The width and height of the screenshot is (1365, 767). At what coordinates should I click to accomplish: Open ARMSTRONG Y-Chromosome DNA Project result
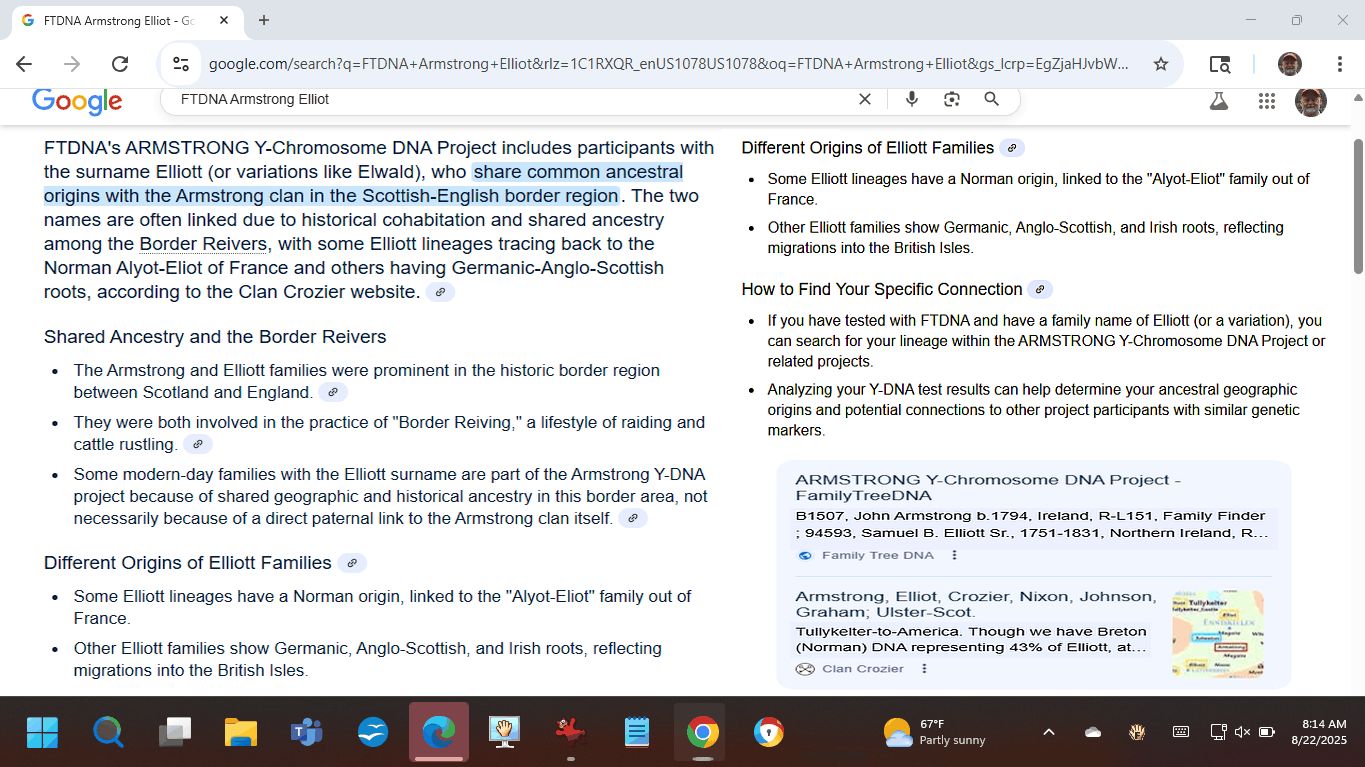click(x=987, y=487)
